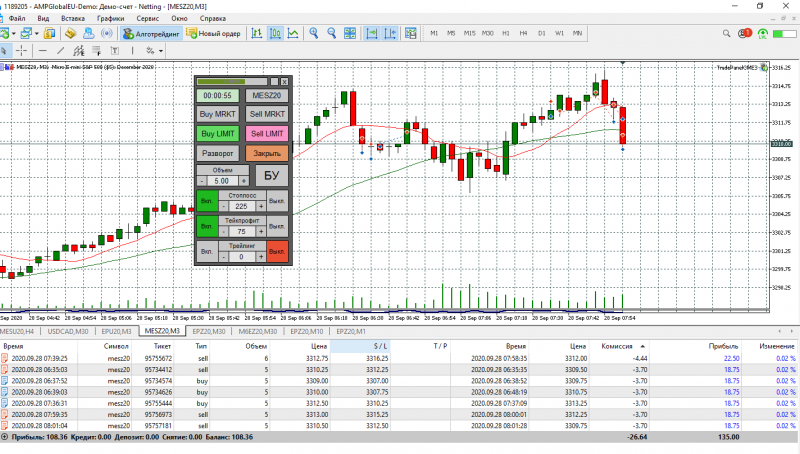
Task: Enable Тейкпрофит with its green Вкл. button
Action: tap(207, 226)
